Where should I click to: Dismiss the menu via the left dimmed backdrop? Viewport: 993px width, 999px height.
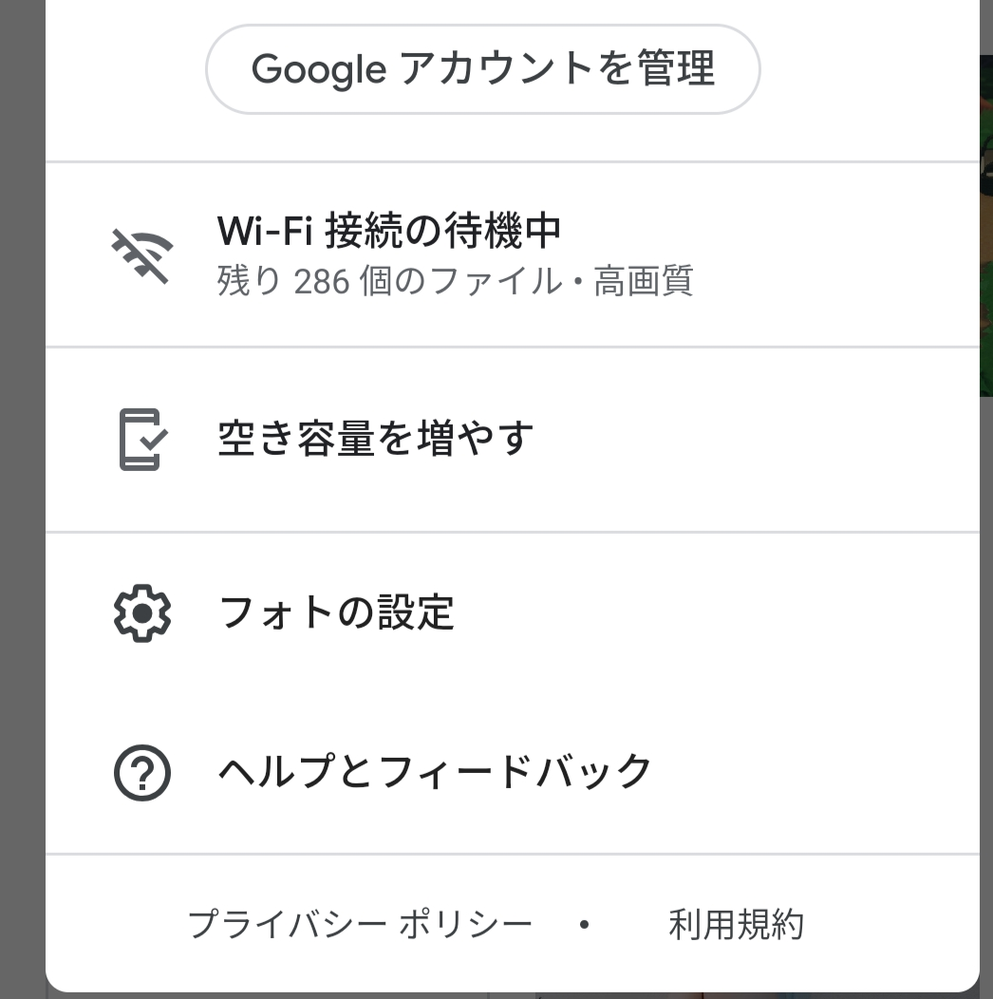coord(22,500)
